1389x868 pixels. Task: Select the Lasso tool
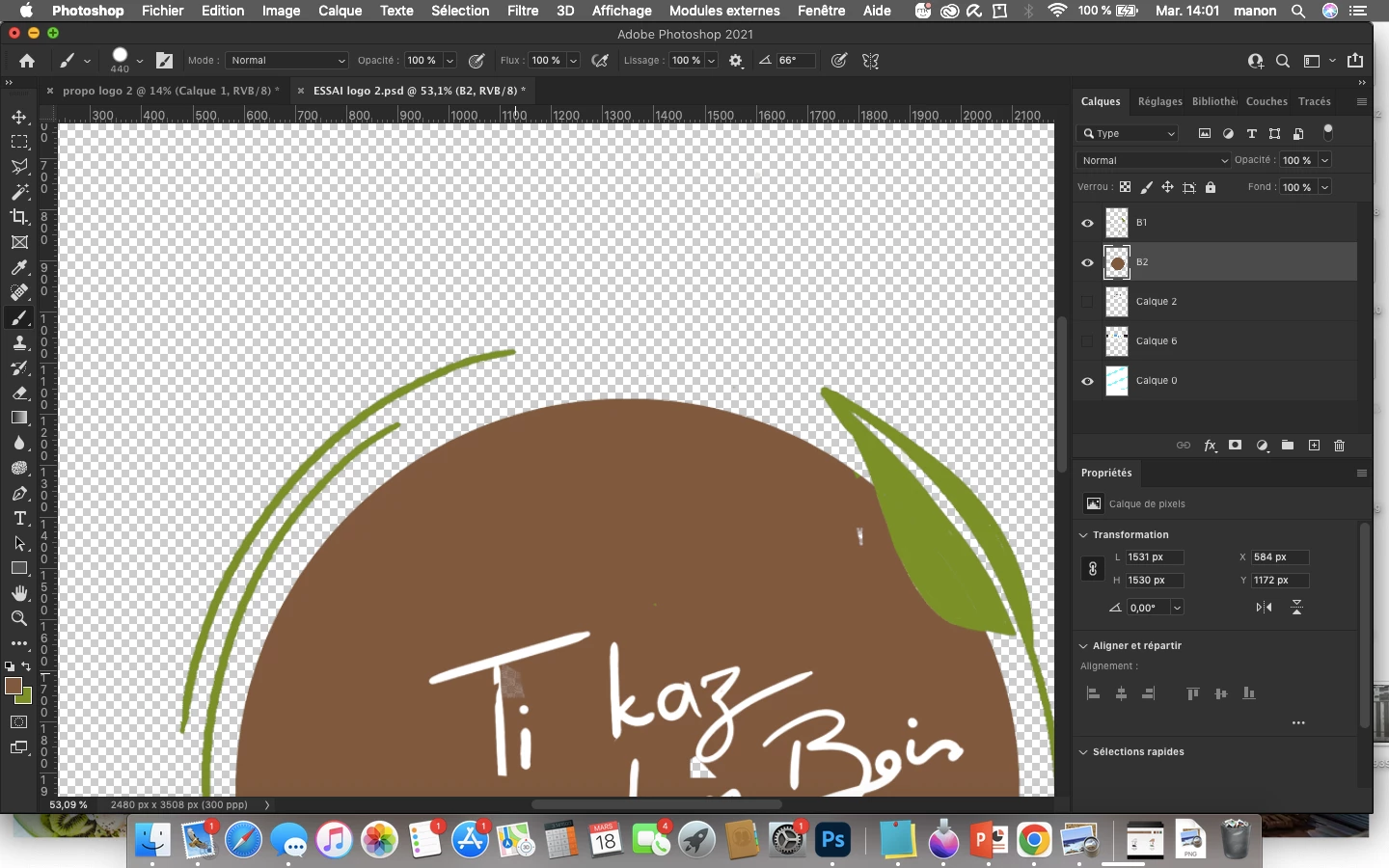19,167
